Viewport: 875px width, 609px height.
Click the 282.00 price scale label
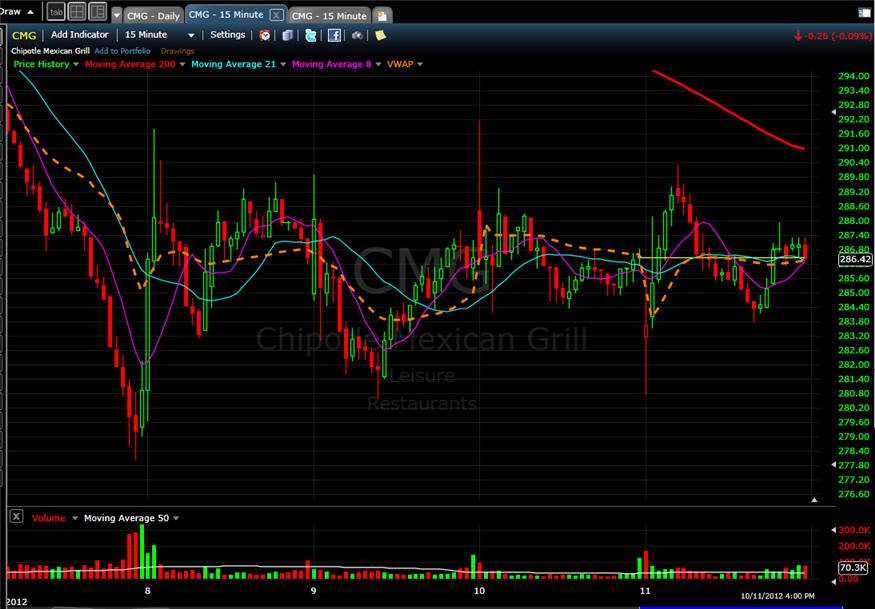pyautogui.click(x=854, y=365)
